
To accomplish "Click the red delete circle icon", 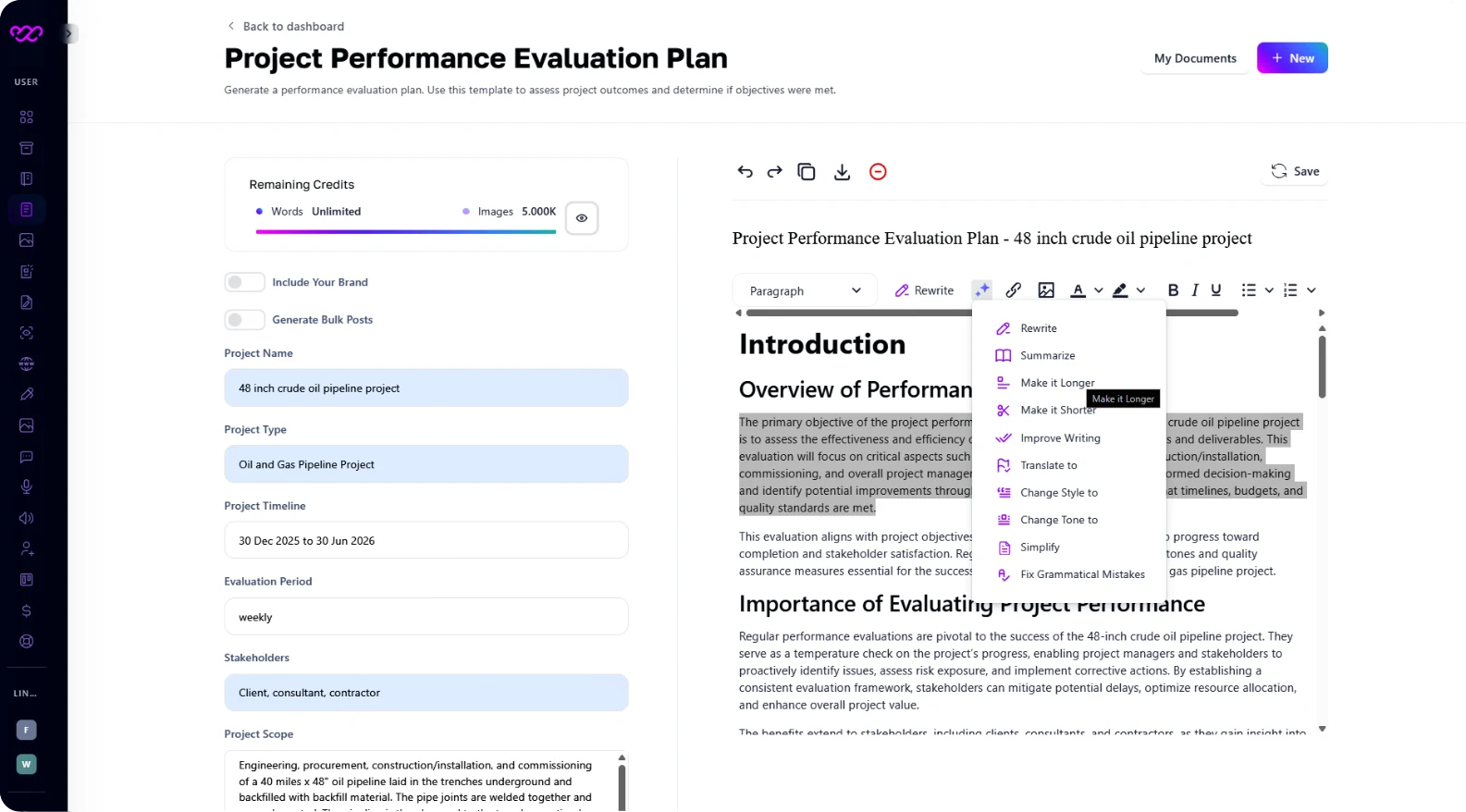I will pos(878,171).
